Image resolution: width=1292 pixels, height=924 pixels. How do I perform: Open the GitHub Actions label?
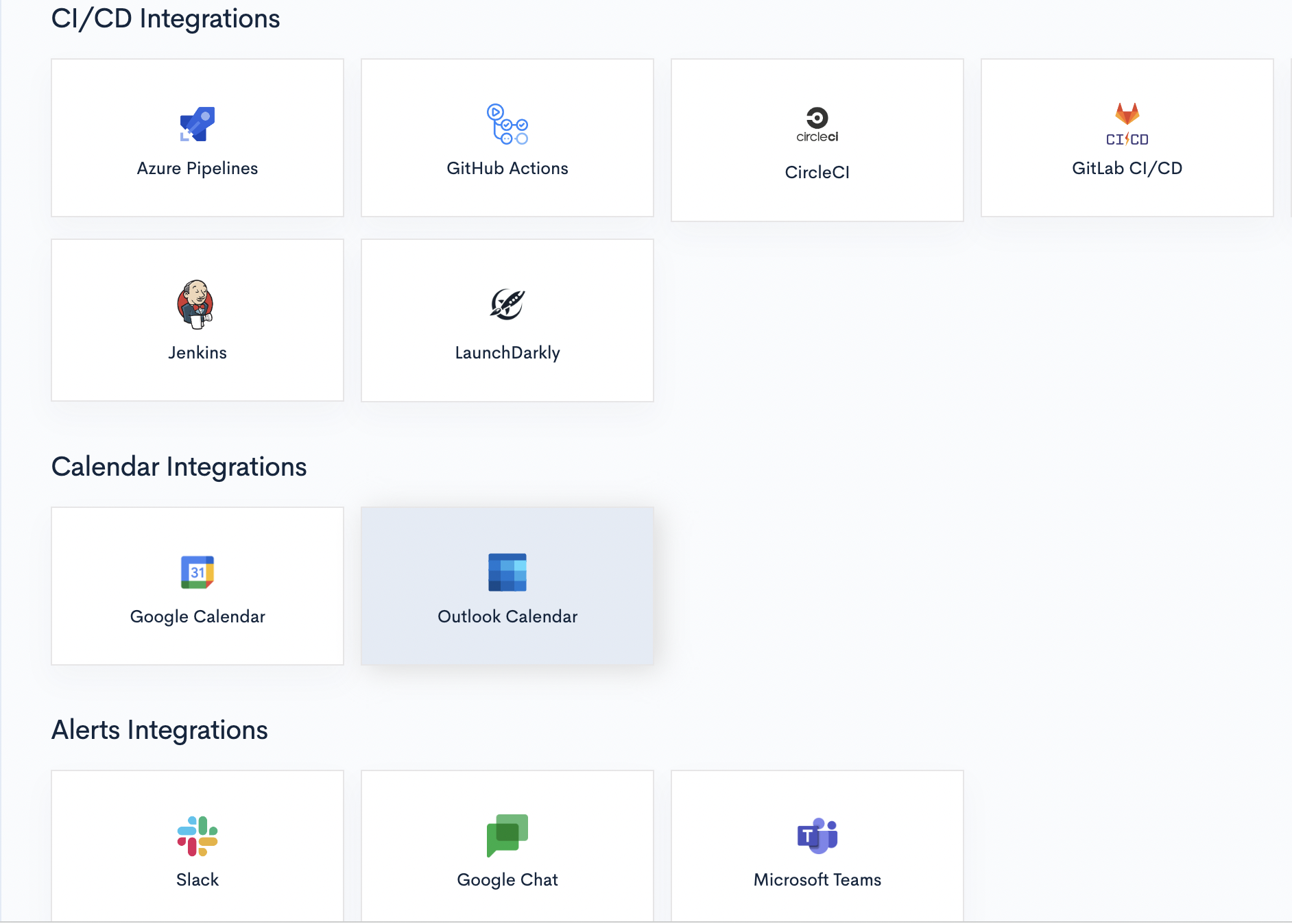pos(507,169)
